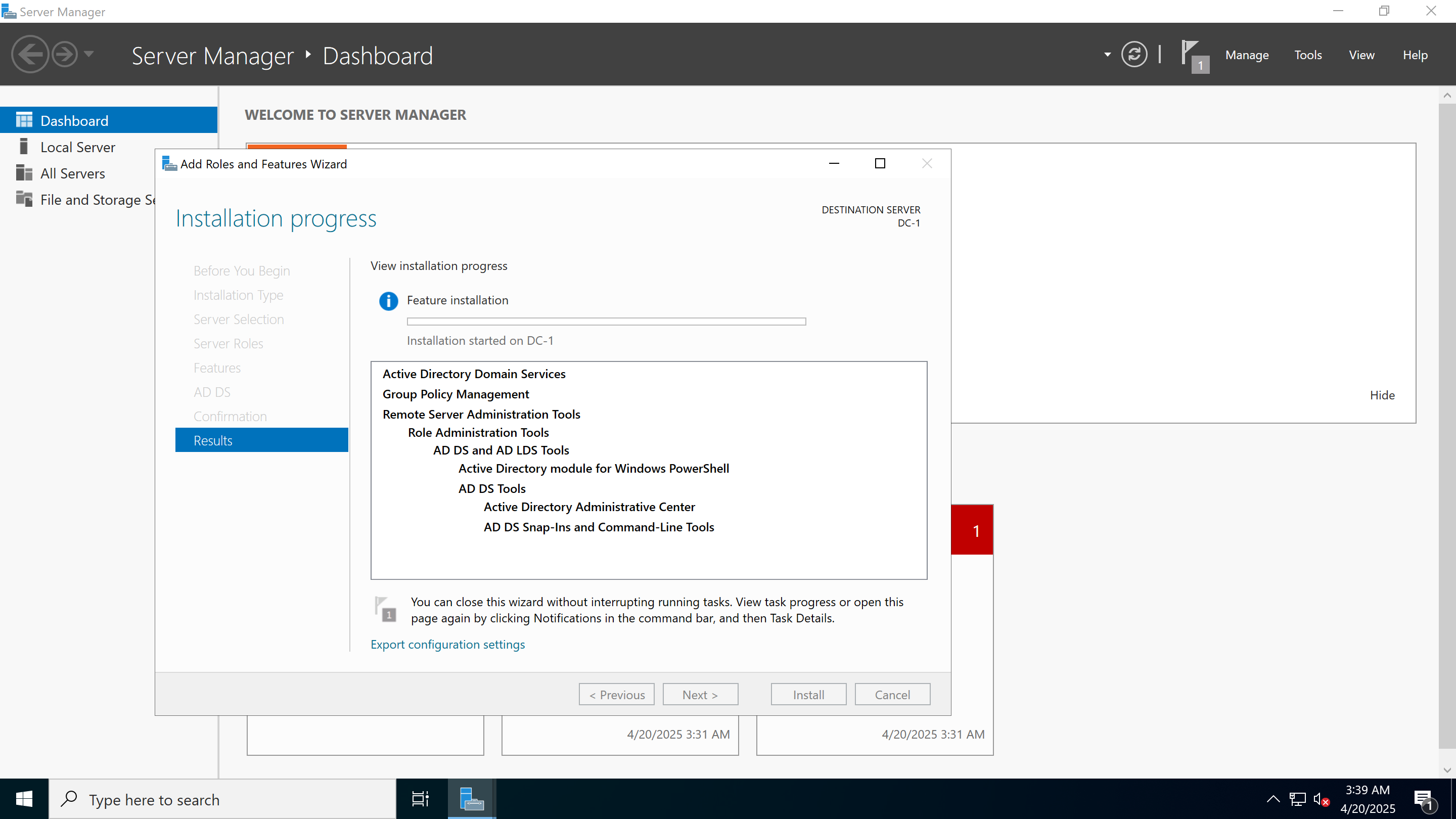Click Hide link in welcome panel
Viewport: 1456px width, 819px height.
pyautogui.click(x=1382, y=395)
